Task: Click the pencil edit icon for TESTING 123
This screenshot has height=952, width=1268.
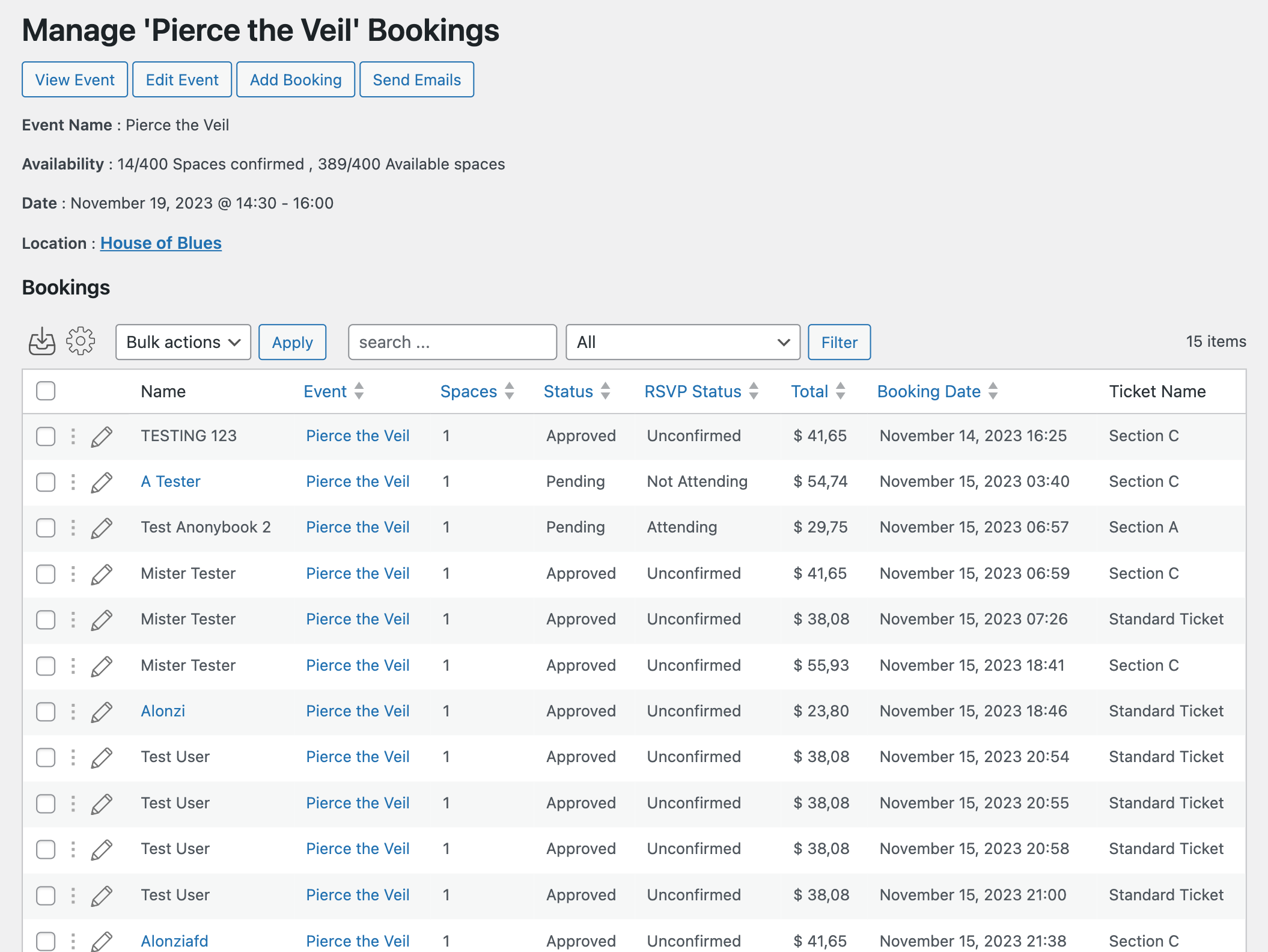Action: pos(102,436)
